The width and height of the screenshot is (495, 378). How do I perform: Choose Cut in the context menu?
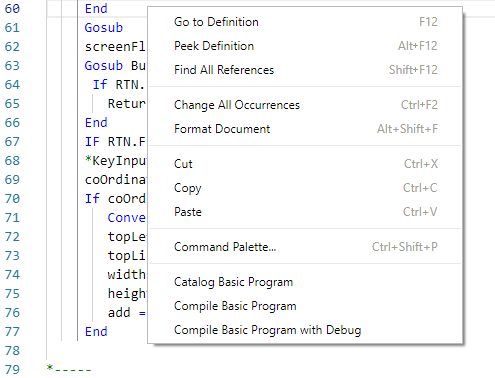pyautogui.click(x=305, y=164)
